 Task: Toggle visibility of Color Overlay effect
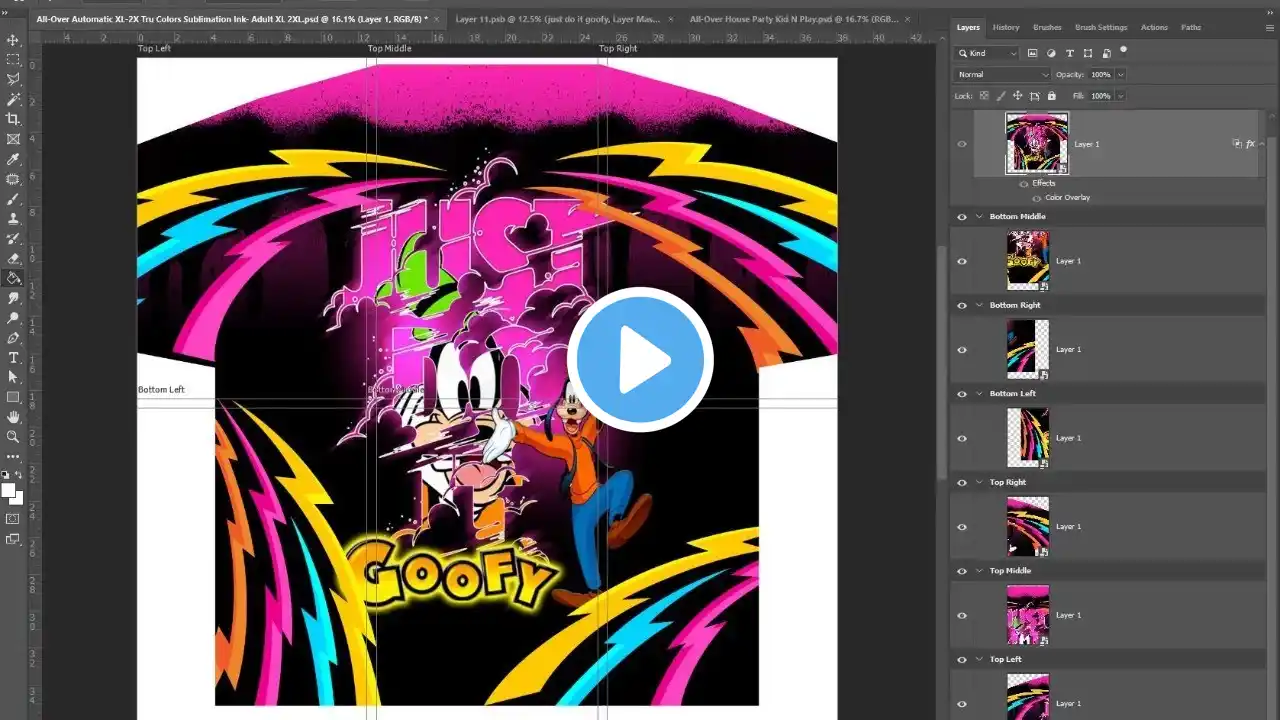(x=1037, y=198)
